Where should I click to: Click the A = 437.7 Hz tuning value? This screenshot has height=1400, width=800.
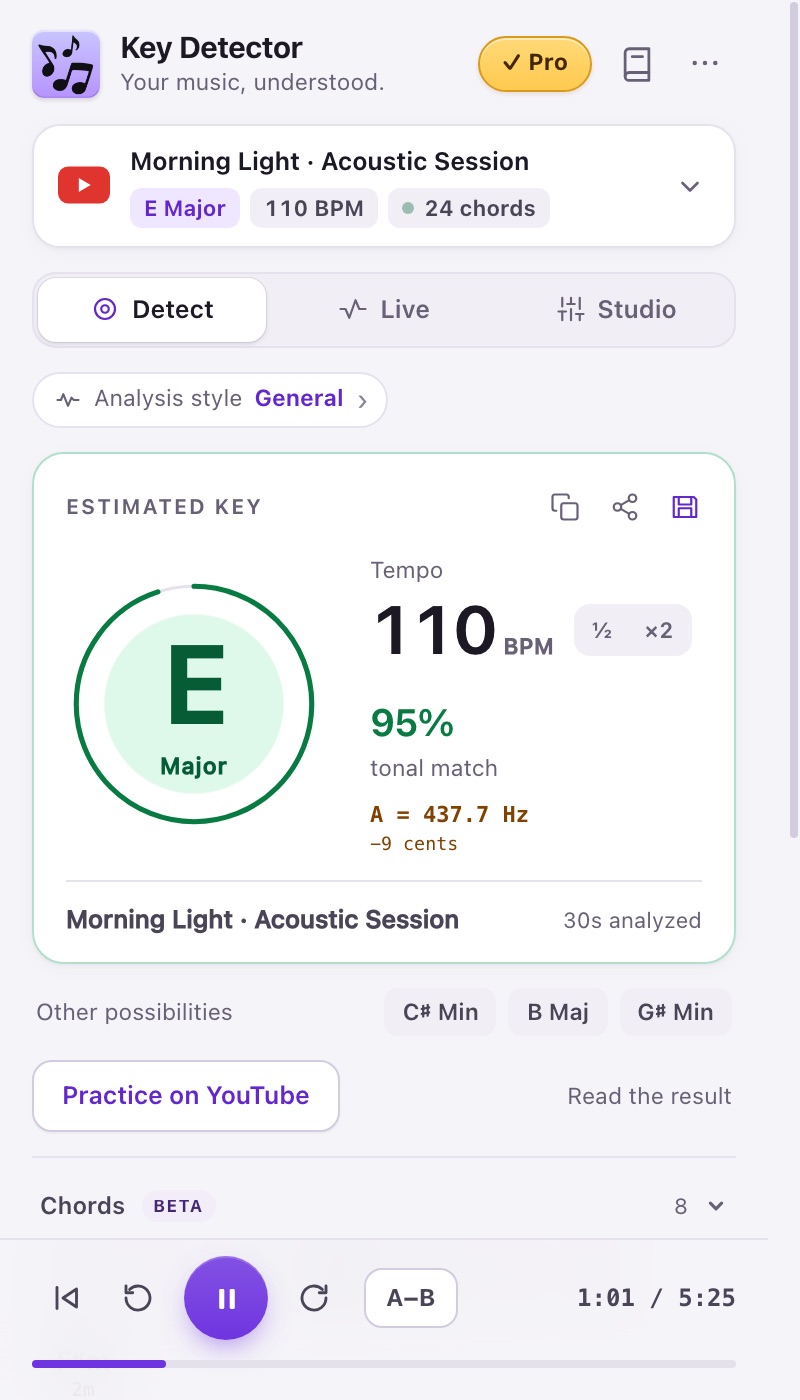pyautogui.click(x=449, y=814)
